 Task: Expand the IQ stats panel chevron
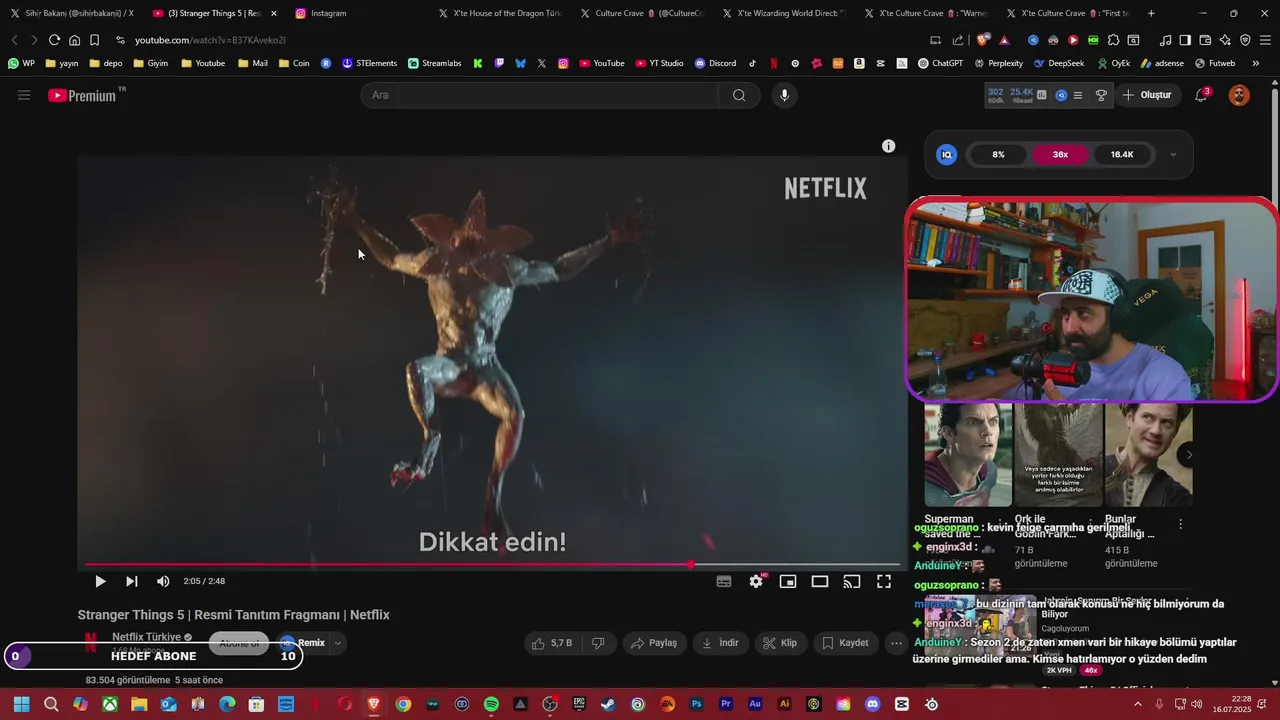[x=1173, y=155]
